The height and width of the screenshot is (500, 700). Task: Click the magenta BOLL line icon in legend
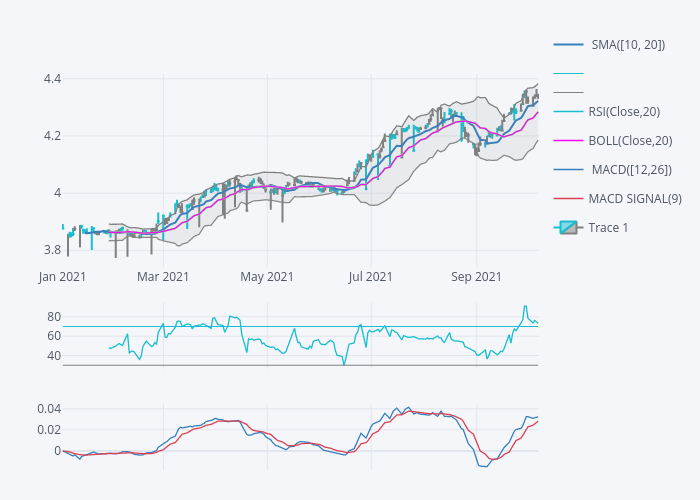[568, 140]
